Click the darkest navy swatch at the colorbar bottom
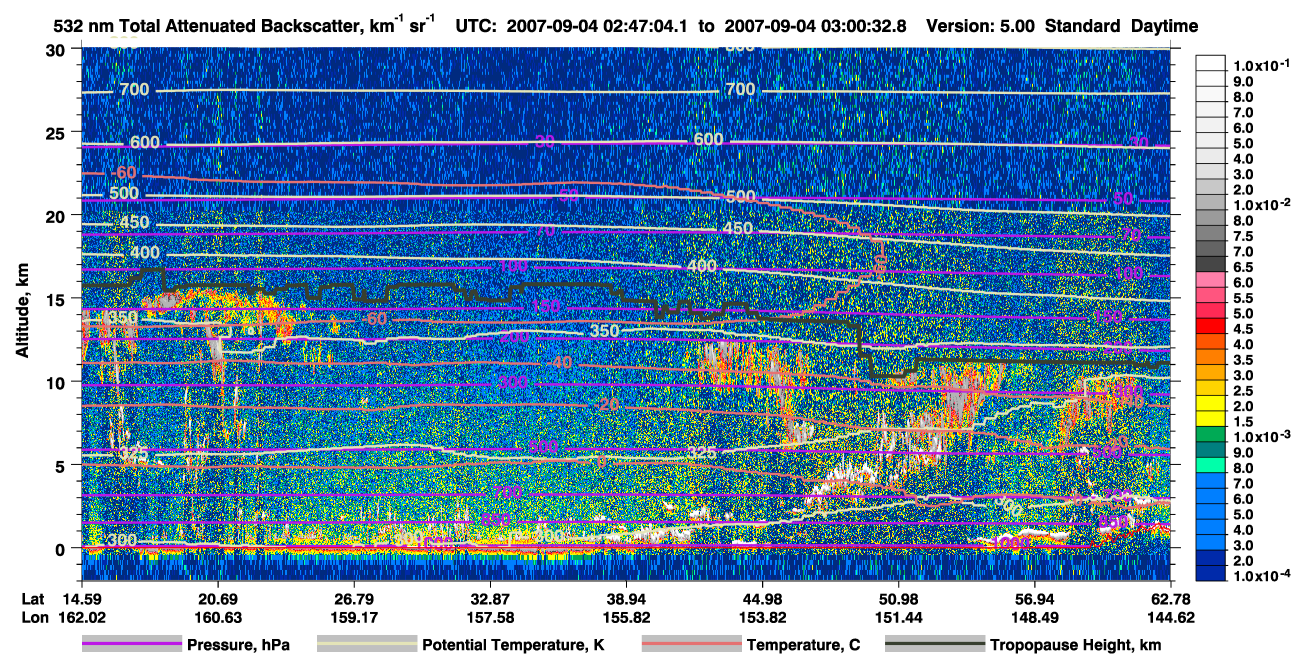This screenshot has height=667, width=1300. [x=1210, y=574]
